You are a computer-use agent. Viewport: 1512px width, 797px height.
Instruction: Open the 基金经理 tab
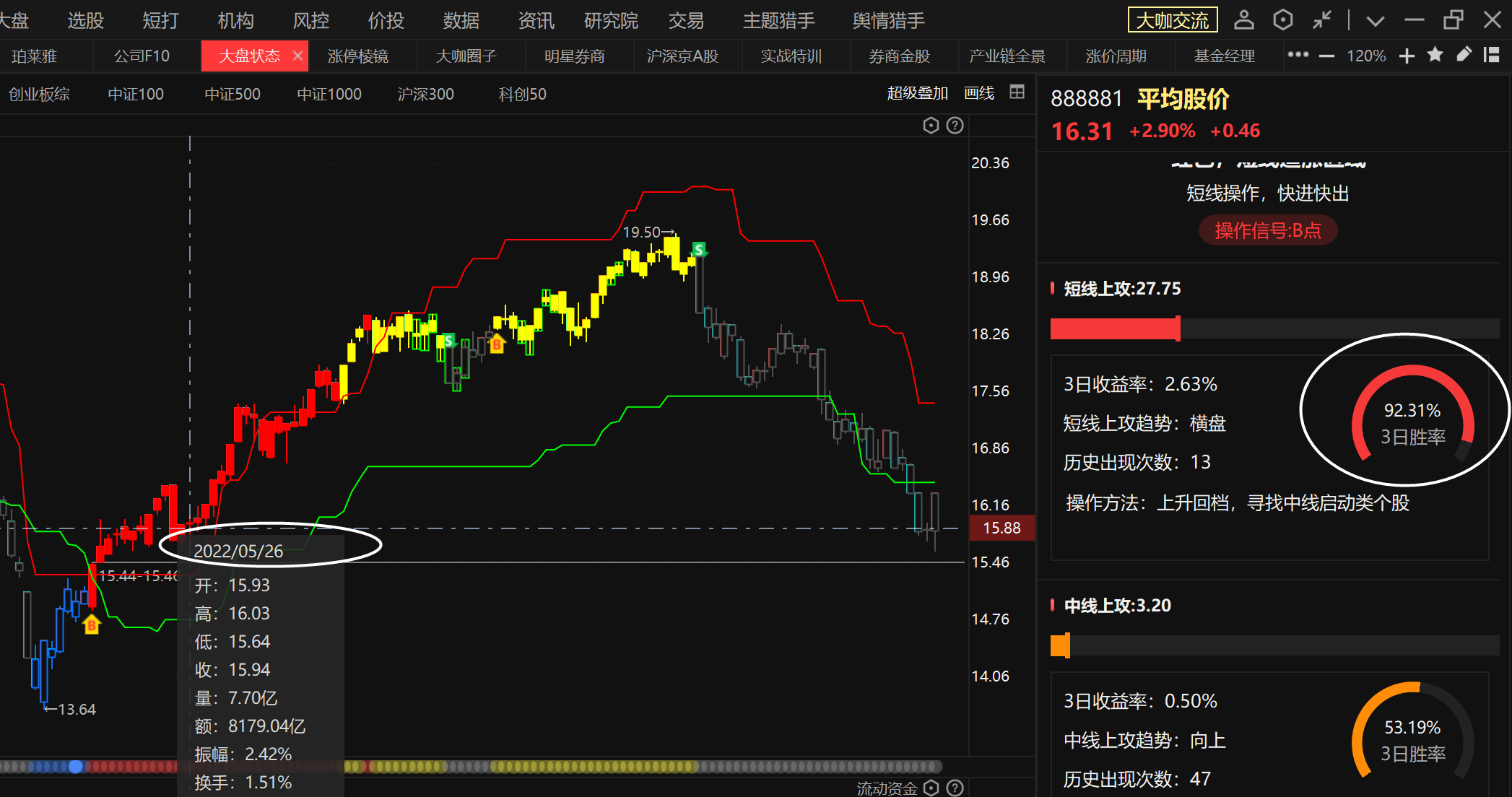click(1224, 56)
